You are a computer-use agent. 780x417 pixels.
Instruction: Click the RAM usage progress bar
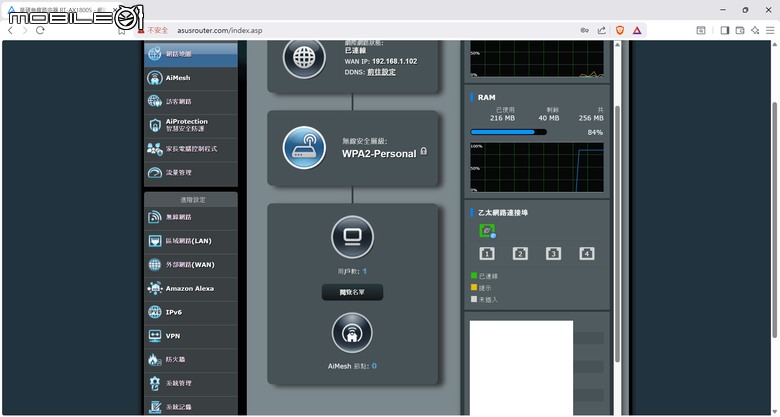pyautogui.click(x=508, y=132)
